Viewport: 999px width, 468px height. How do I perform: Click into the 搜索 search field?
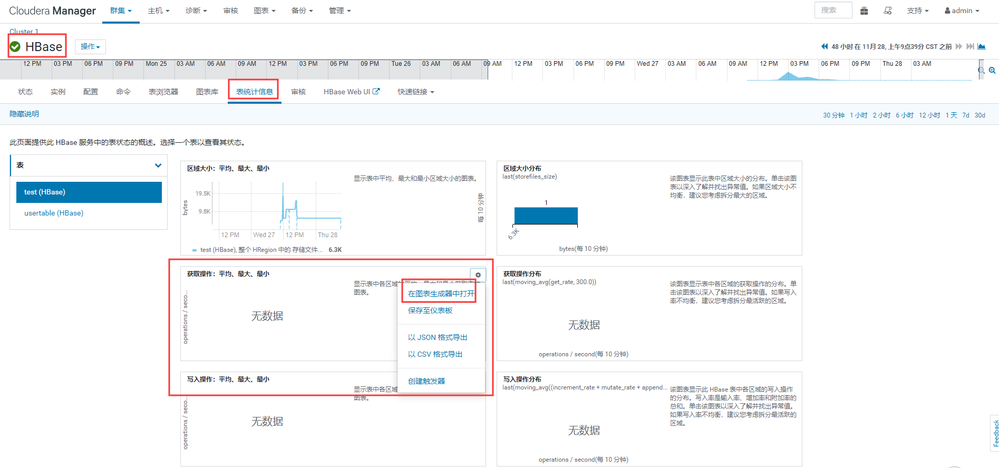point(833,10)
